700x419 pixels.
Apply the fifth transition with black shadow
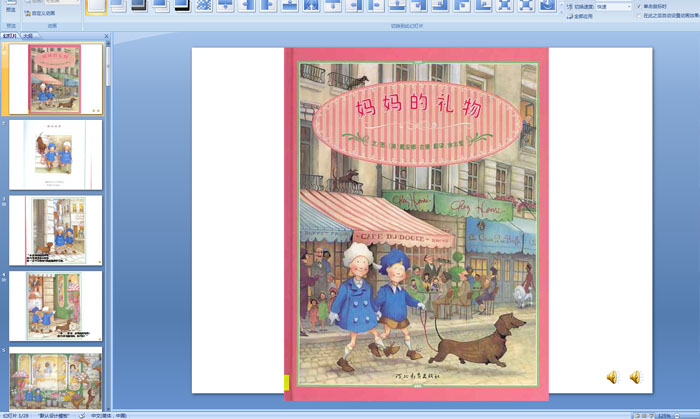182,6
